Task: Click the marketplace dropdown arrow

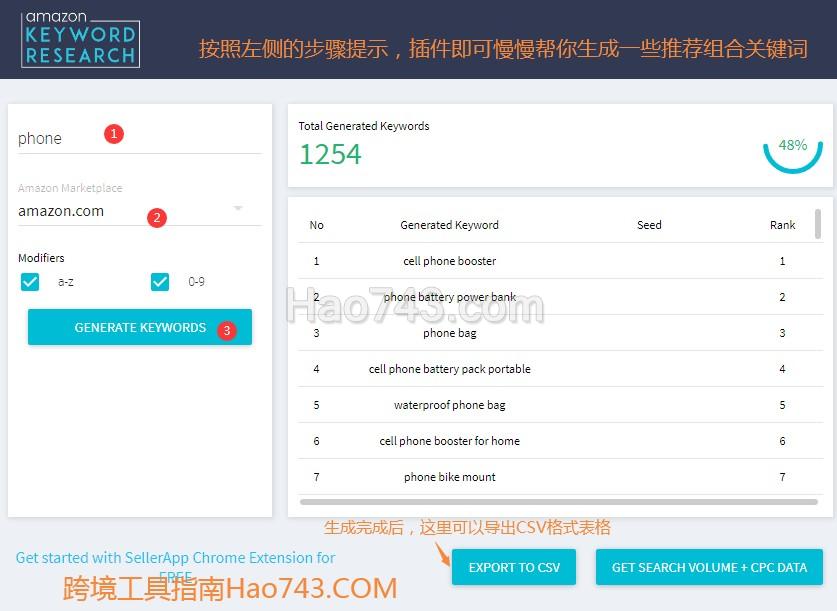Action: point(238,208)
